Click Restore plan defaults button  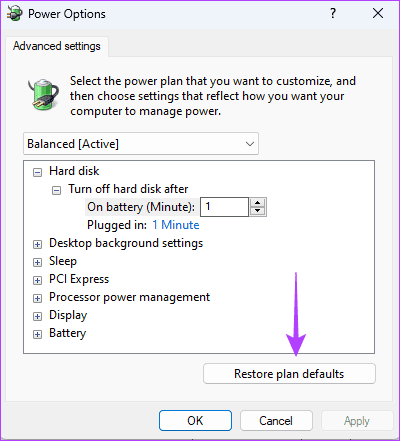click(289, 374)
